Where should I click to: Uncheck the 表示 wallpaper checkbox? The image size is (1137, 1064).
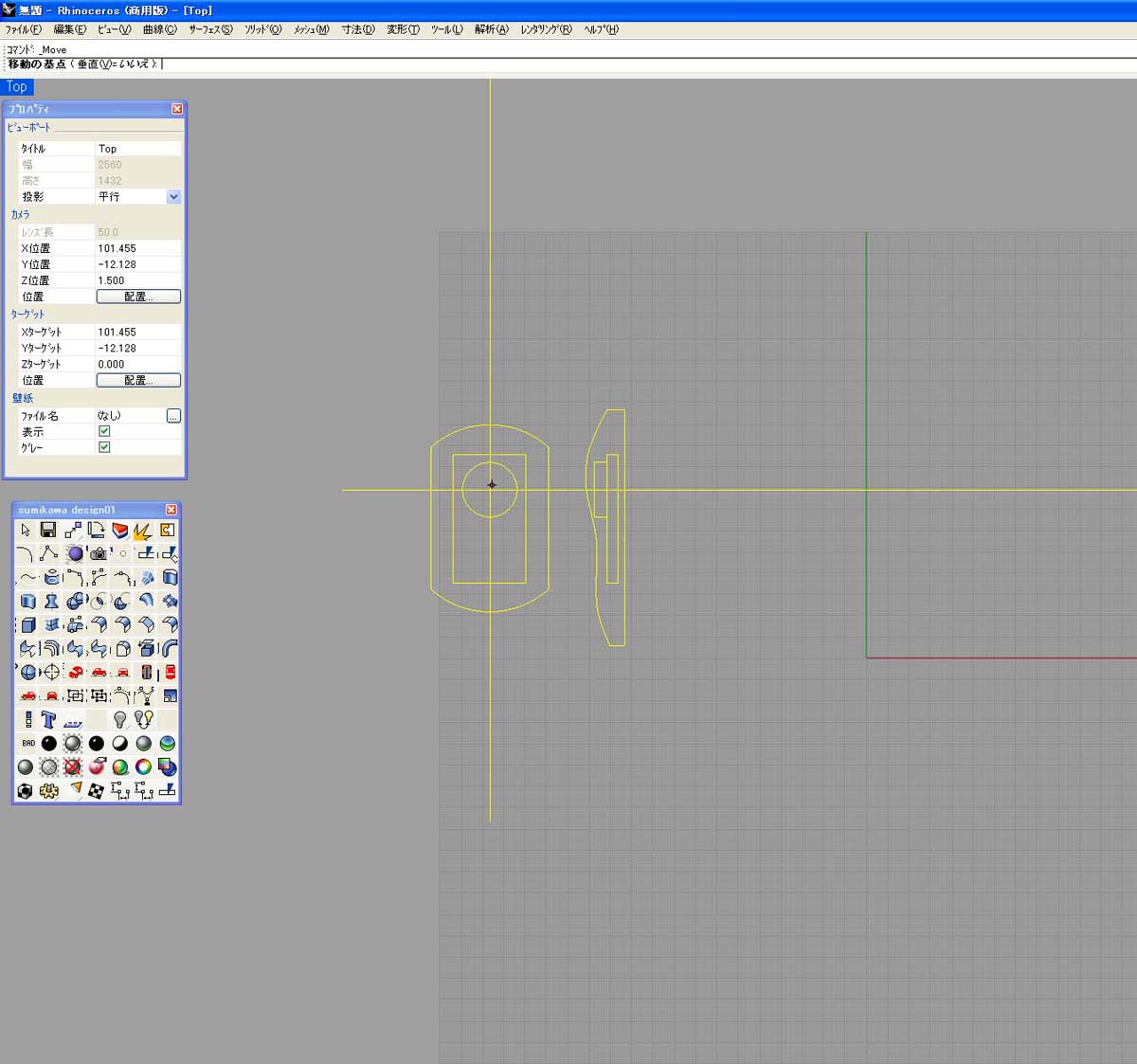click(104, 431)
